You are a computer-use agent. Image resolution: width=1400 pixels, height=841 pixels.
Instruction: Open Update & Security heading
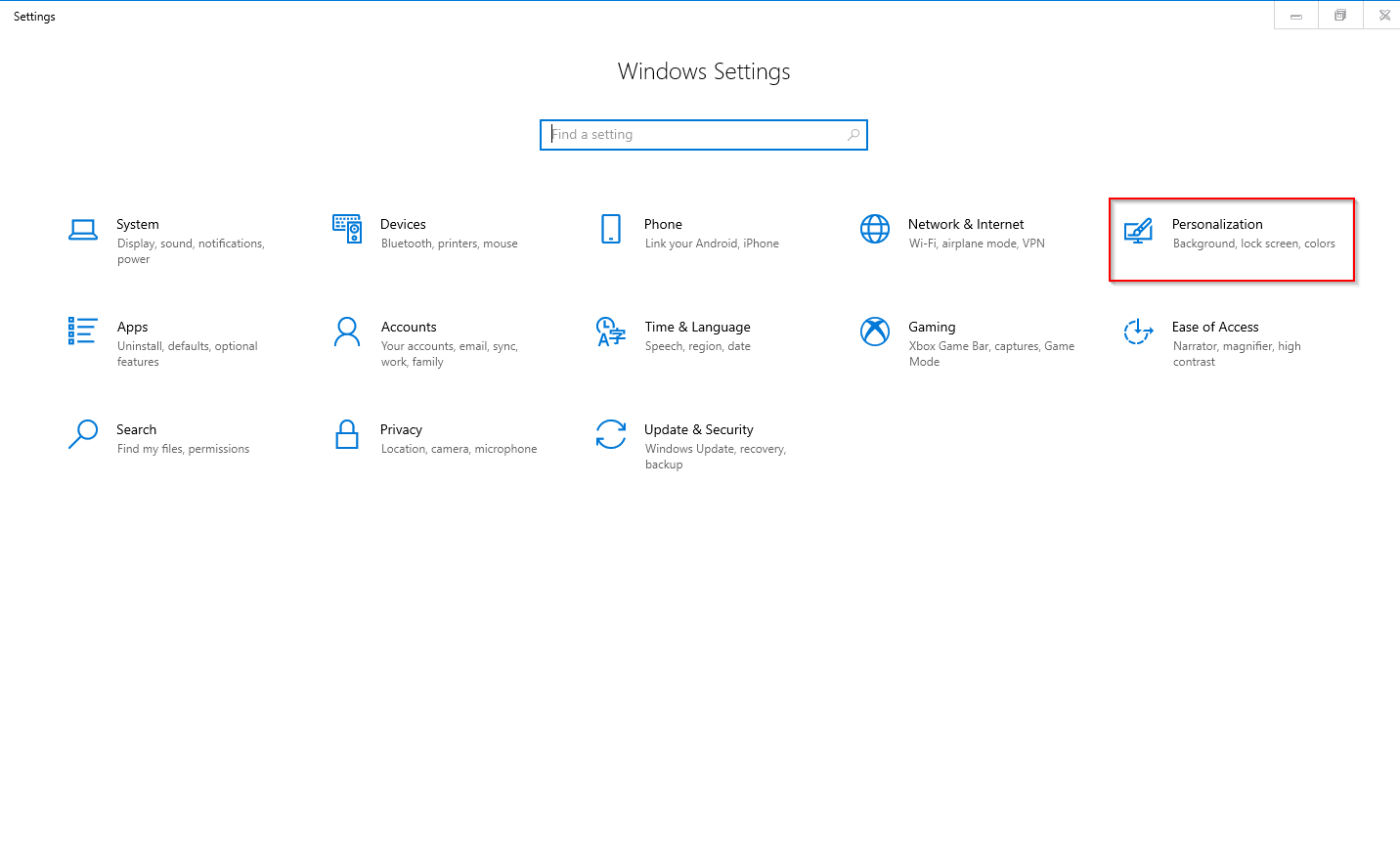(698, 429)
